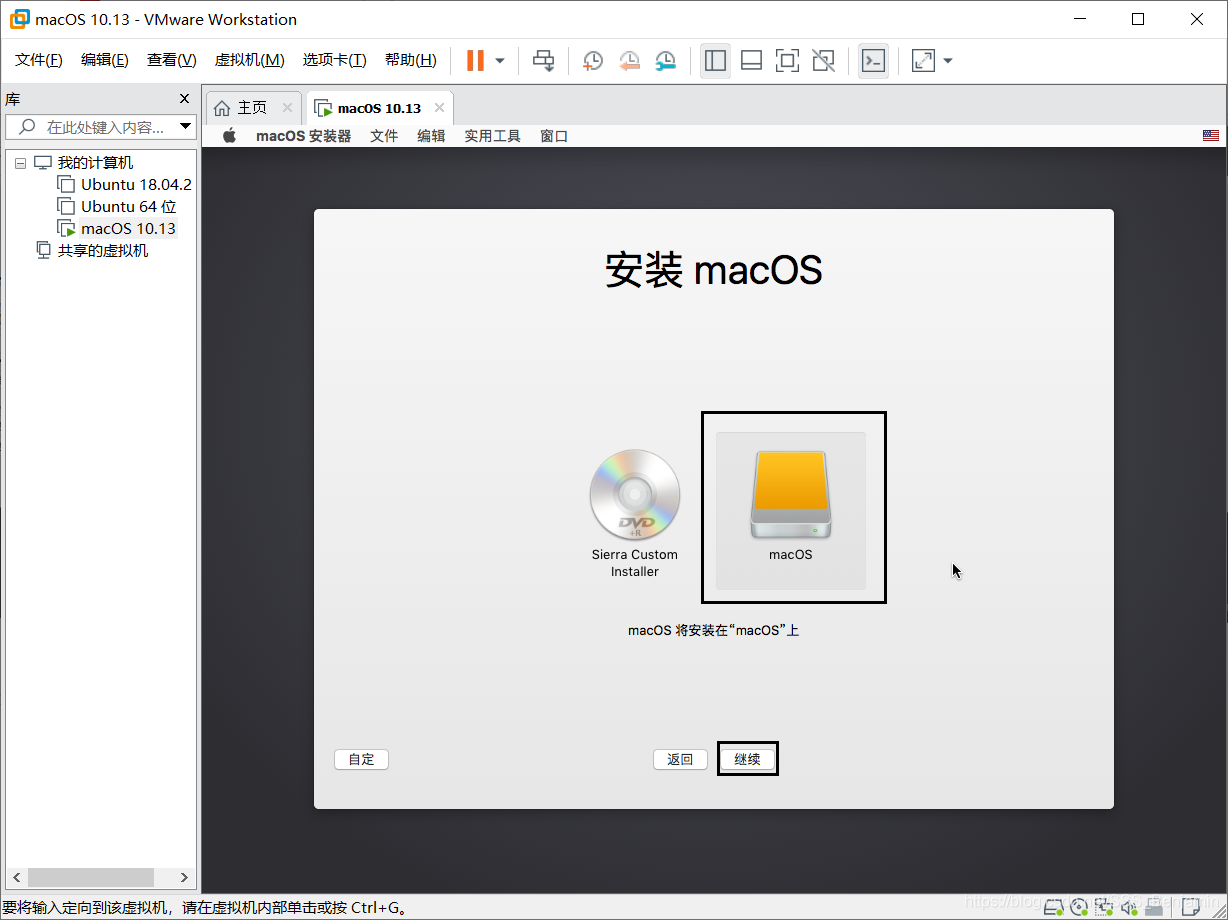Click the US flag input source icon
Viewport: 1228px width, 920px height.
pos(1211,136)
